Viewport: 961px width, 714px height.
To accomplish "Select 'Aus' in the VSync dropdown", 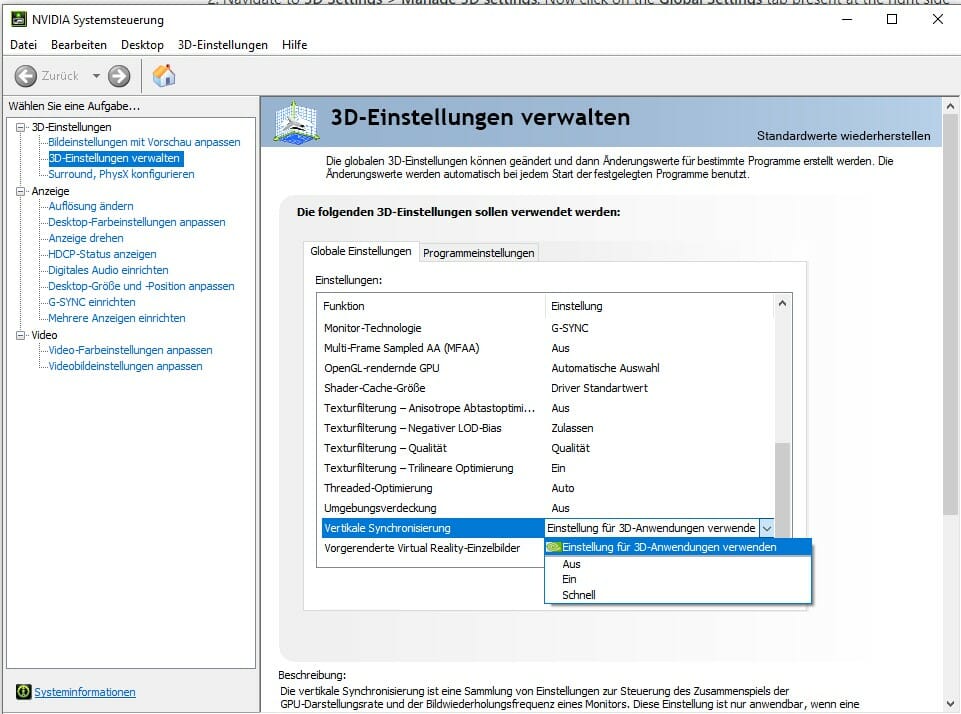I will pos(571,564).
